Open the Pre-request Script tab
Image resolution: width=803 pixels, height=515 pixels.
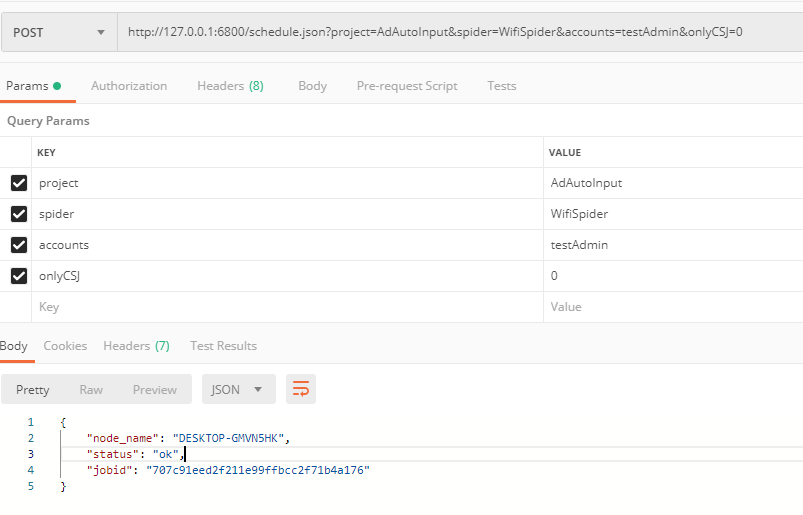click(407, 86)
